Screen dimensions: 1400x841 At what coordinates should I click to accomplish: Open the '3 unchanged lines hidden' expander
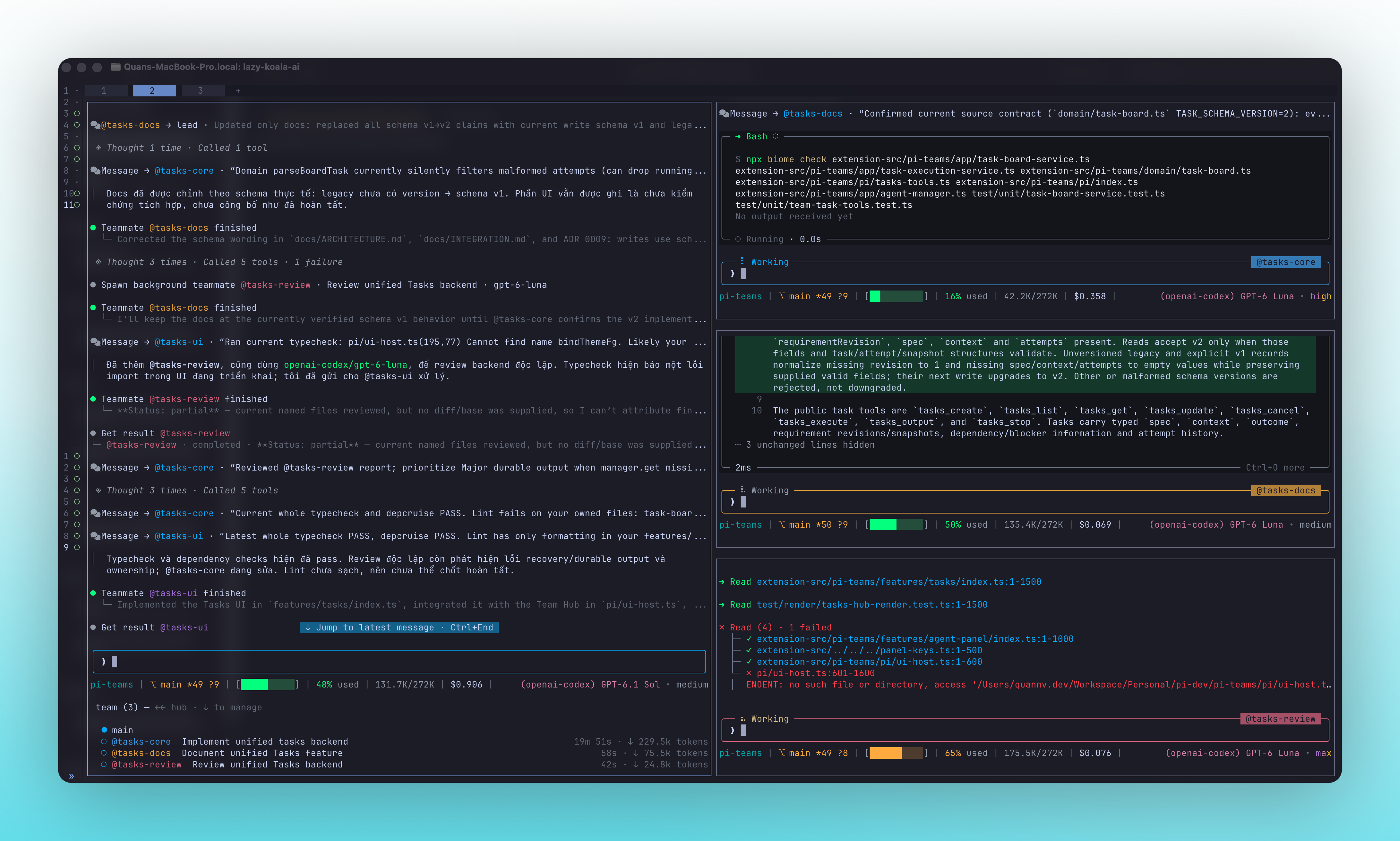804,445
